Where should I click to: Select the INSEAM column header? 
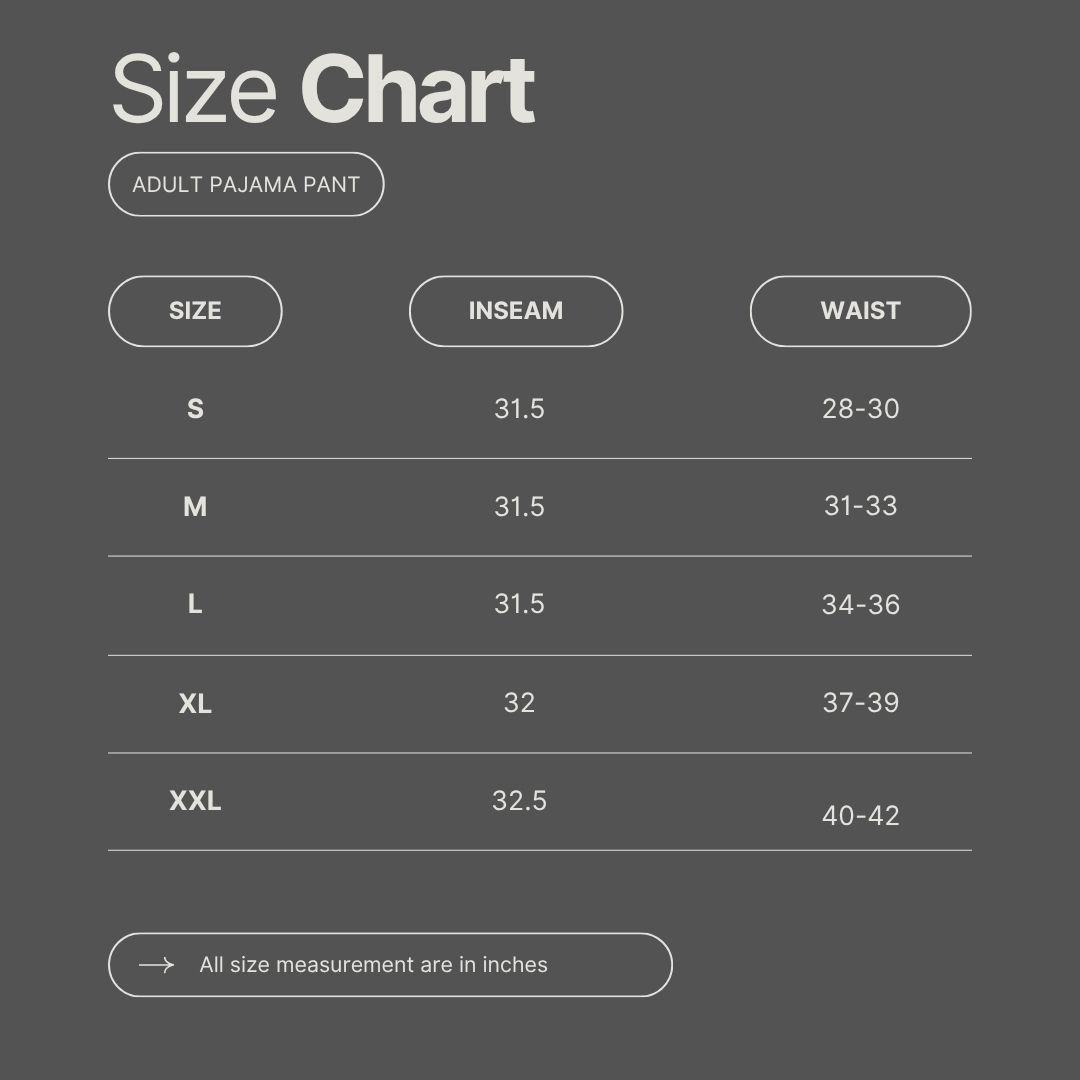[516, 311]
